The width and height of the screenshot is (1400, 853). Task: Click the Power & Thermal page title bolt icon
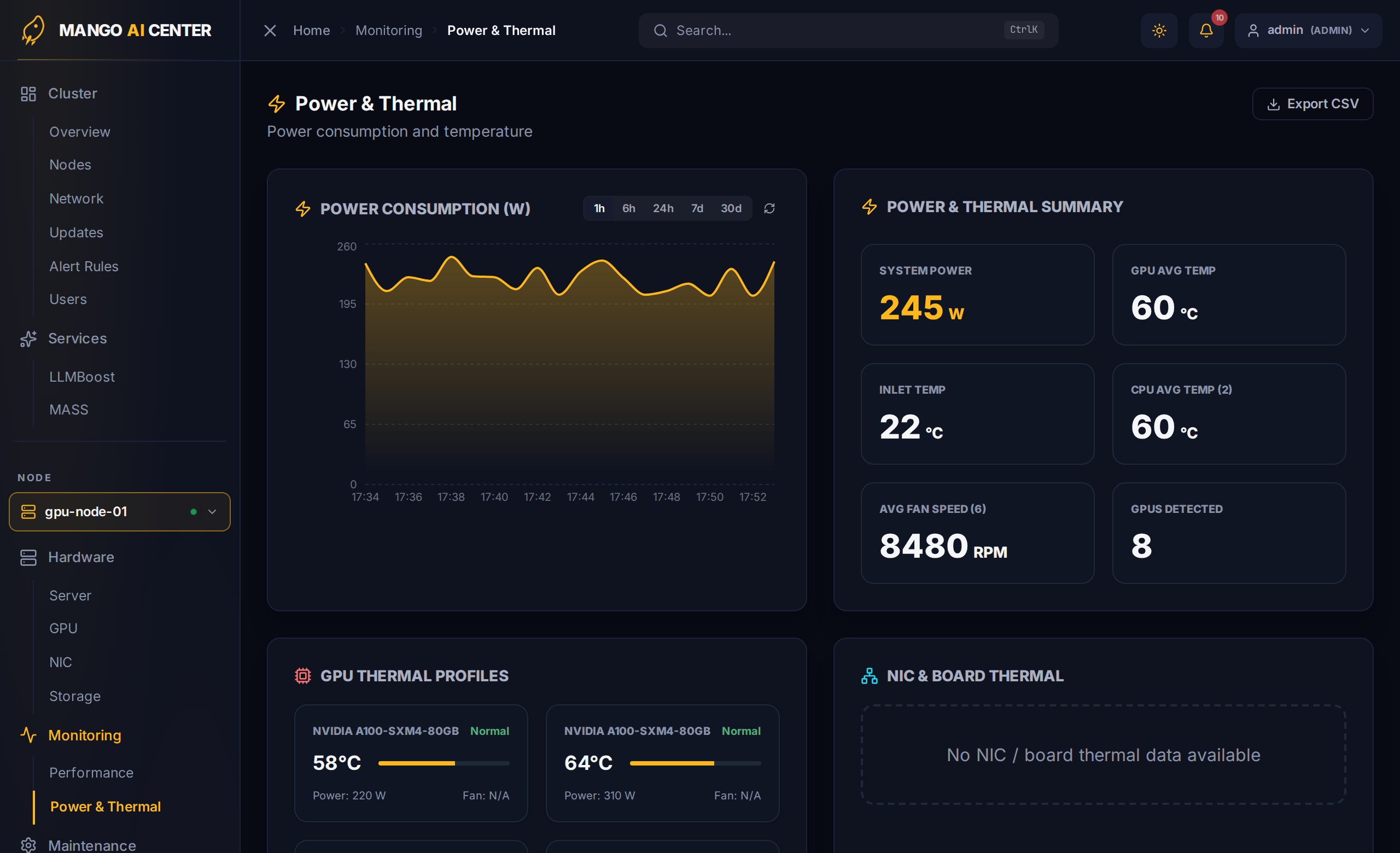[277, 104]
